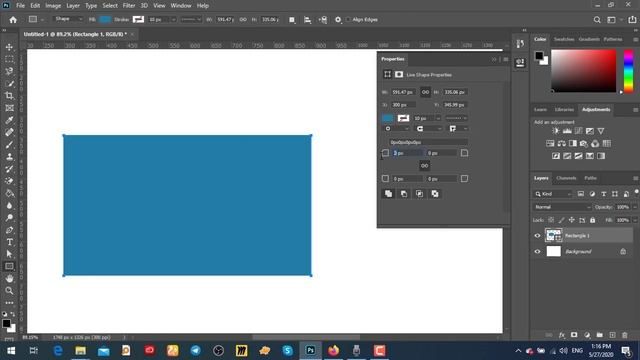Click the Rectangle 1 layer thumbnail
Viewport: 640px width, 360px height.
(x=553, y=236)
